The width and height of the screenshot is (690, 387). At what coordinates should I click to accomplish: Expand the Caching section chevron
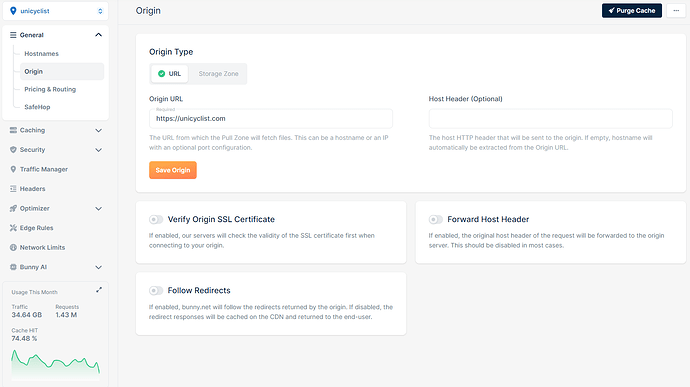click(99, 130)
